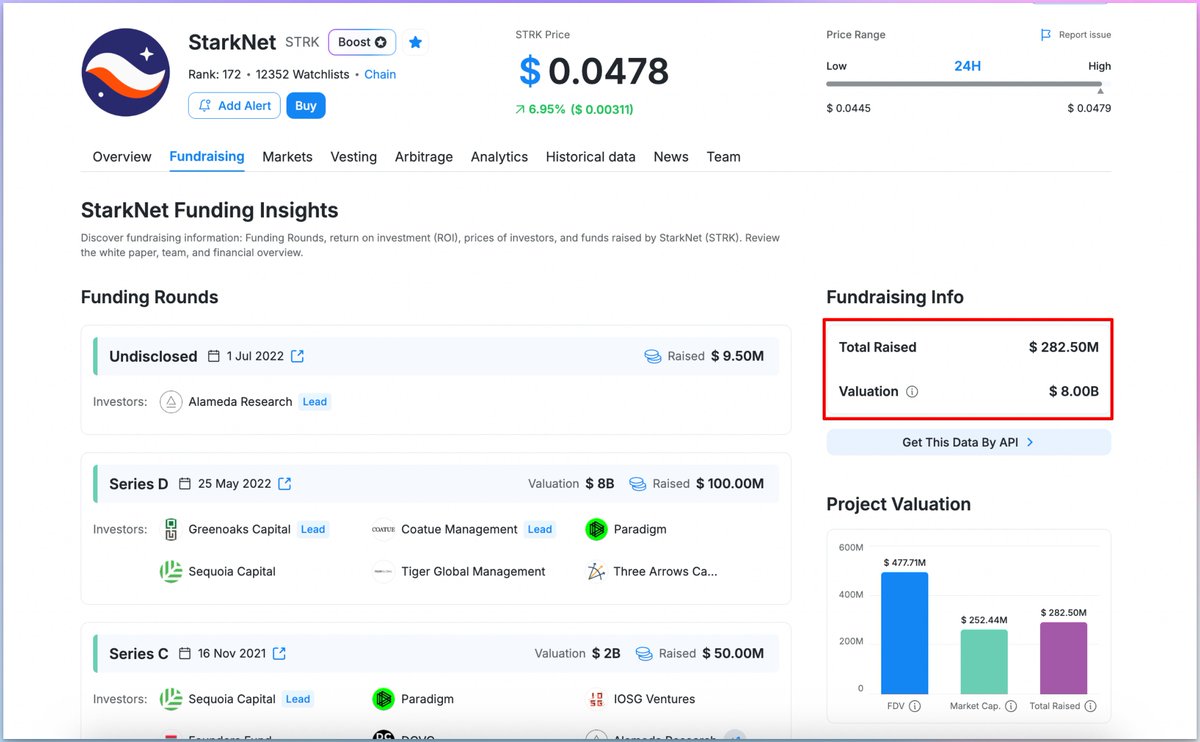
Task: Click the coins icon in Undisclosed round
Action: pos(653,356)
